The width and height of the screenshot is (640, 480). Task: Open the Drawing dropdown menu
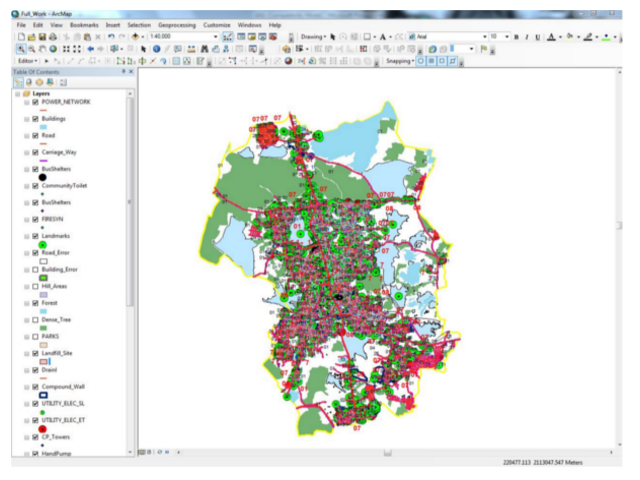(x=313, y=37)
